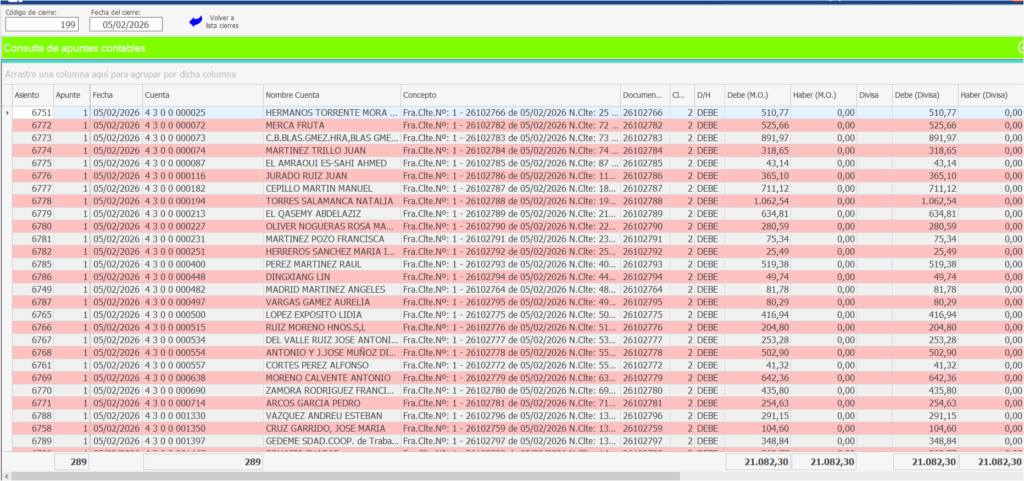Select asiento 6785 PEREZ MARTINEZ RAUL
1024x481 pixels.
click(330, 264)
